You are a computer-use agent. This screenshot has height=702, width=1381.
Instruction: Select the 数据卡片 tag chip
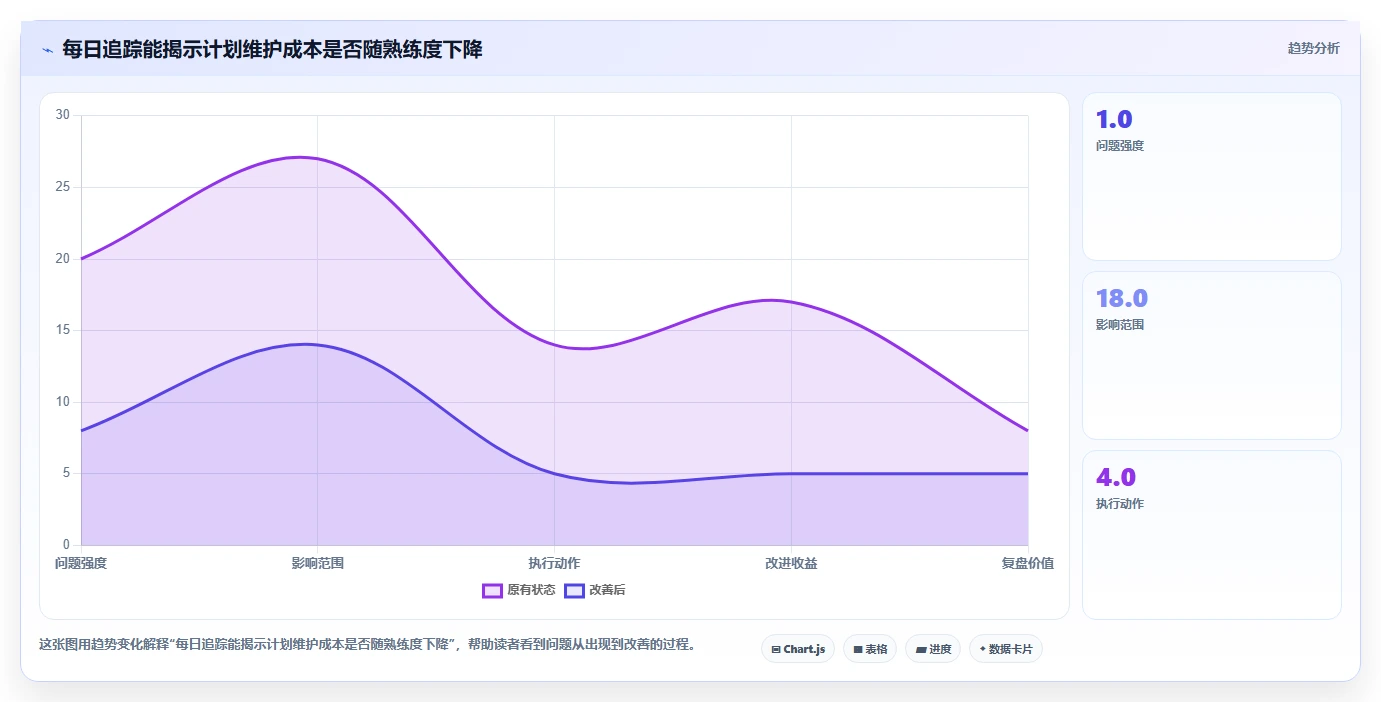[x=1006, y=649]
